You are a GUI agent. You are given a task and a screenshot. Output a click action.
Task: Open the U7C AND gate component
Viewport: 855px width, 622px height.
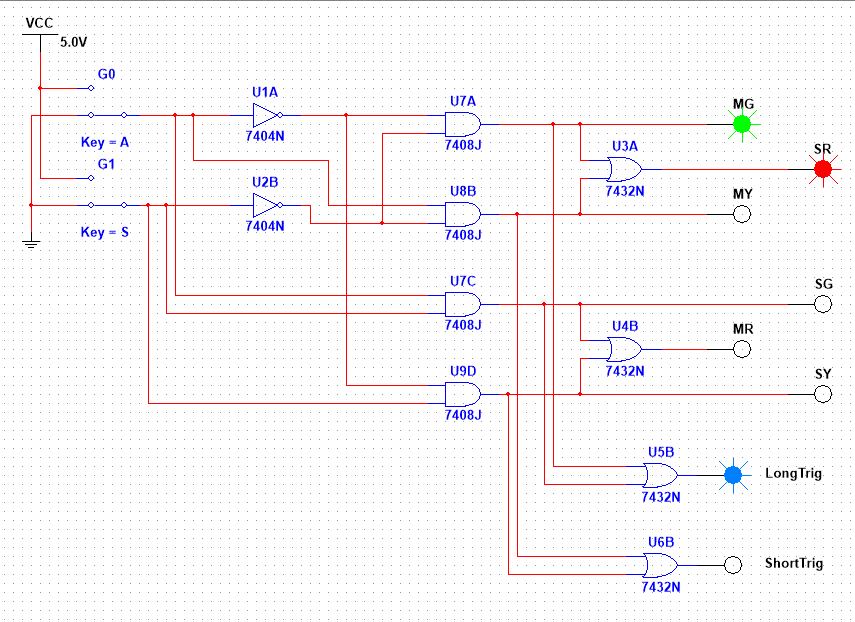tap(461, 303)
